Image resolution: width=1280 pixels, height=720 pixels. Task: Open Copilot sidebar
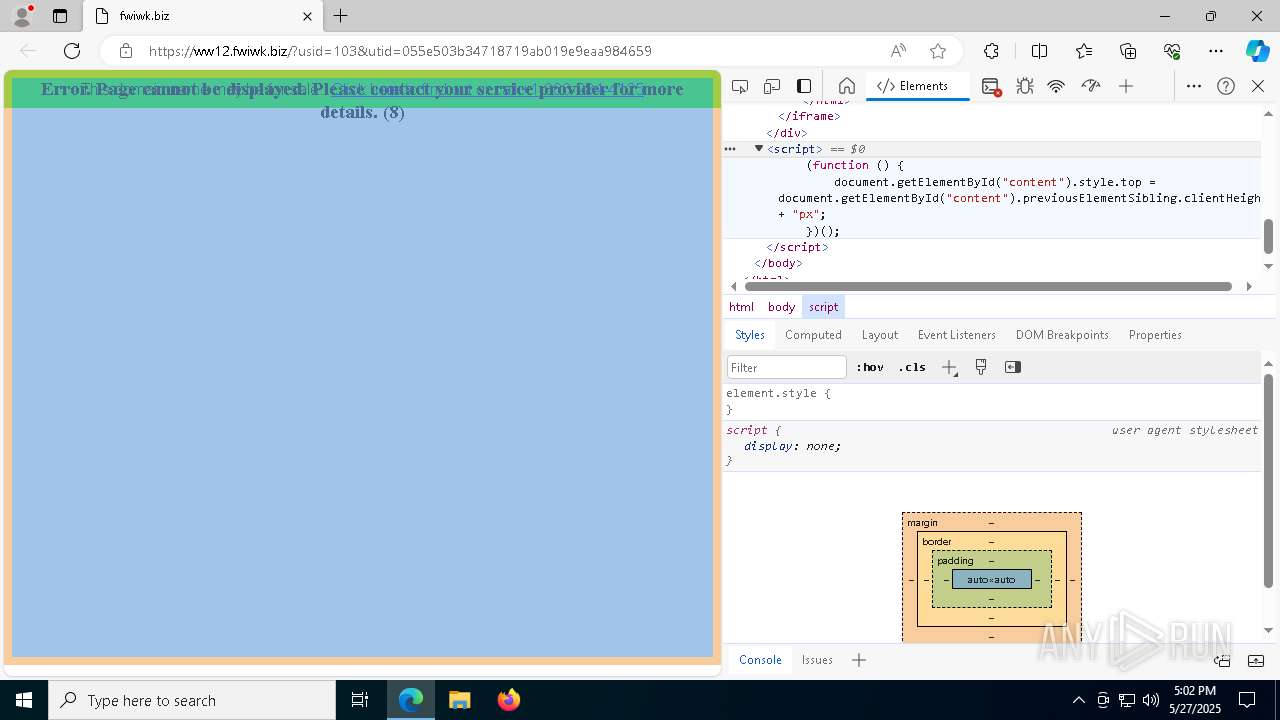click(x=1257, y=51)
